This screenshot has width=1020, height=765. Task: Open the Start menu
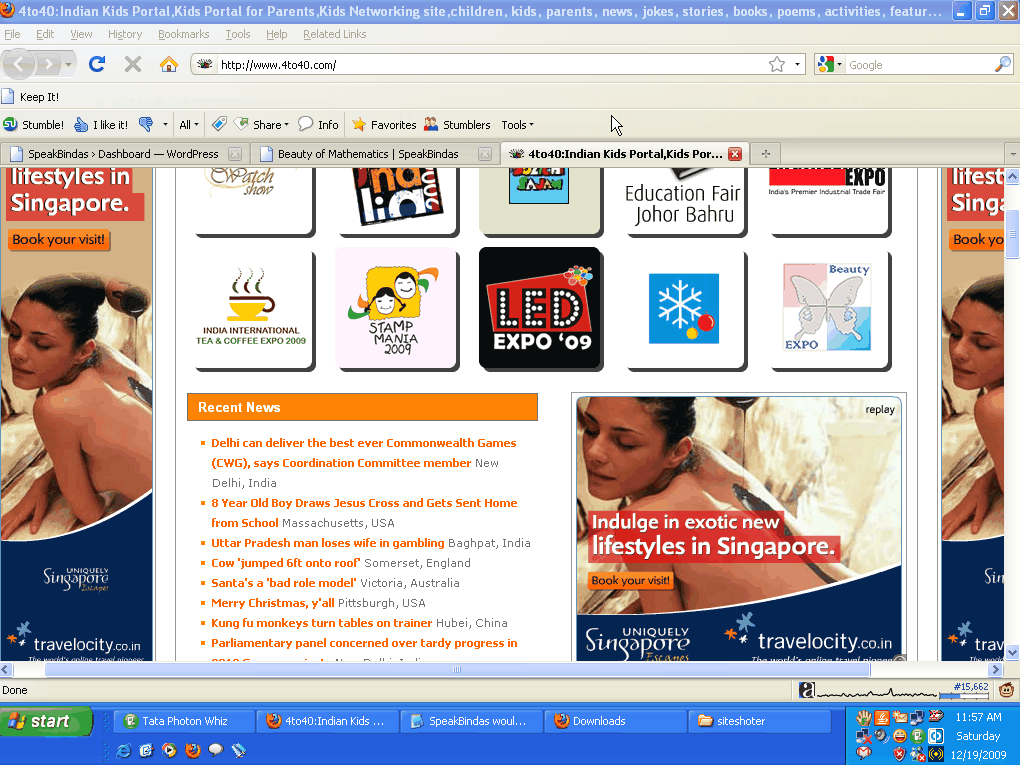click(x=46, y=721)
